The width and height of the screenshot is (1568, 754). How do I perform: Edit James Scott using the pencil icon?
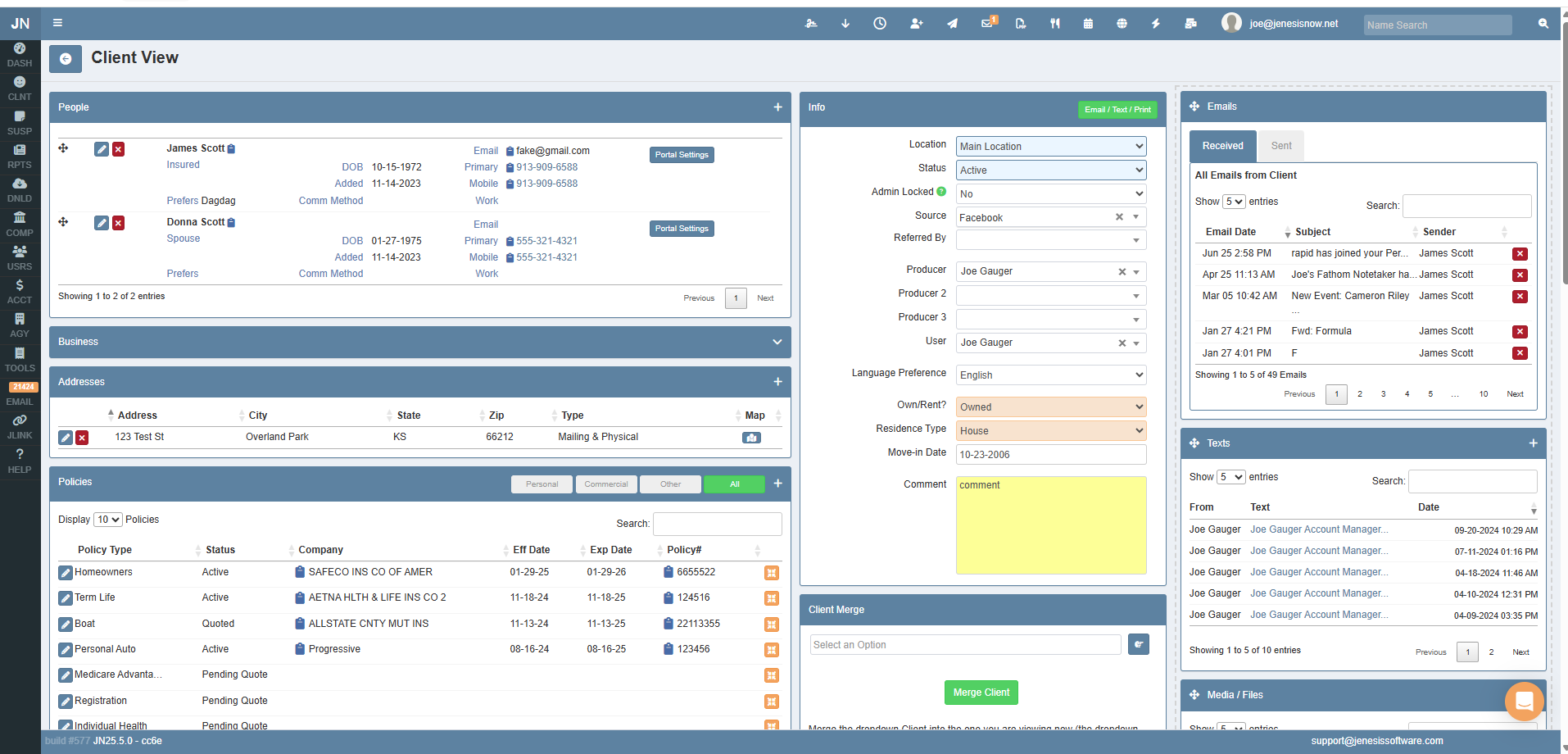tap(101, 149)
